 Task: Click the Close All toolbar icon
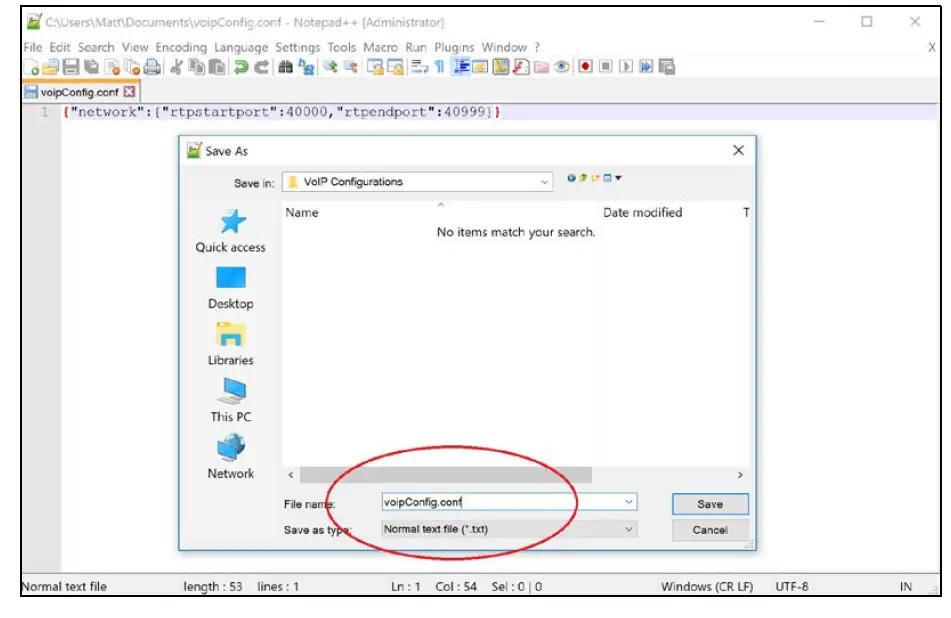pyautogui.click(x=132, y=67)
